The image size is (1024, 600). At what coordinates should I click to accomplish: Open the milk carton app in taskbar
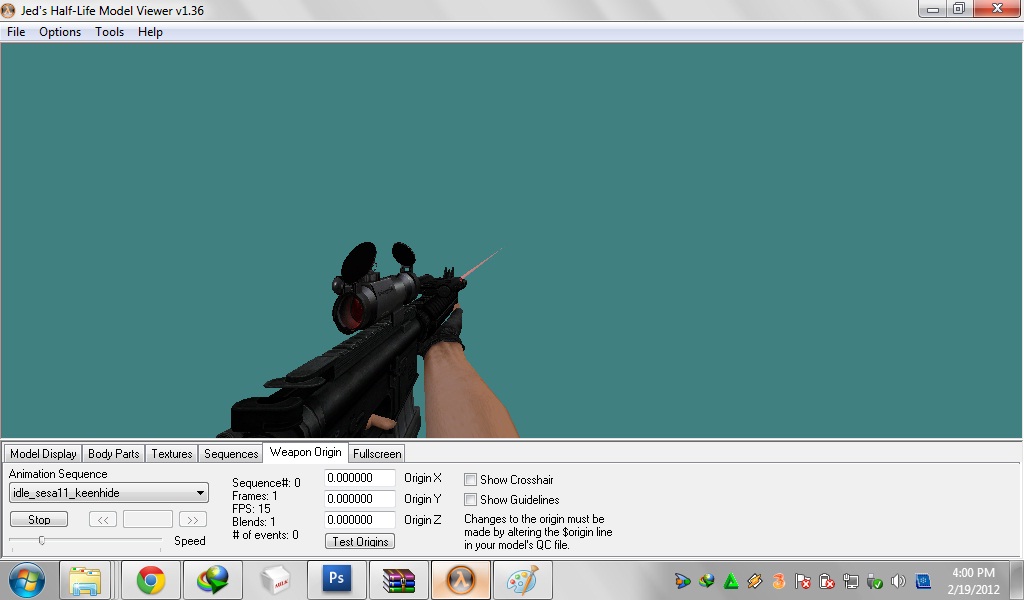click(275, 580)
